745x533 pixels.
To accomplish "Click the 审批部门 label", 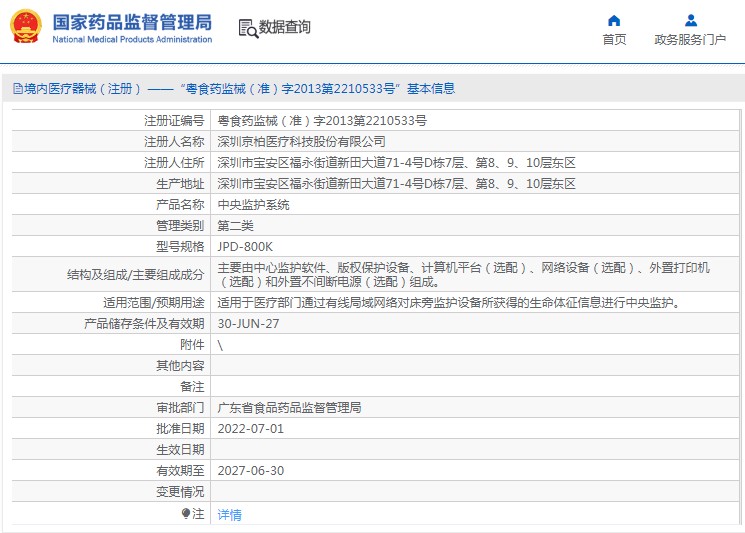I will [180, 408].
